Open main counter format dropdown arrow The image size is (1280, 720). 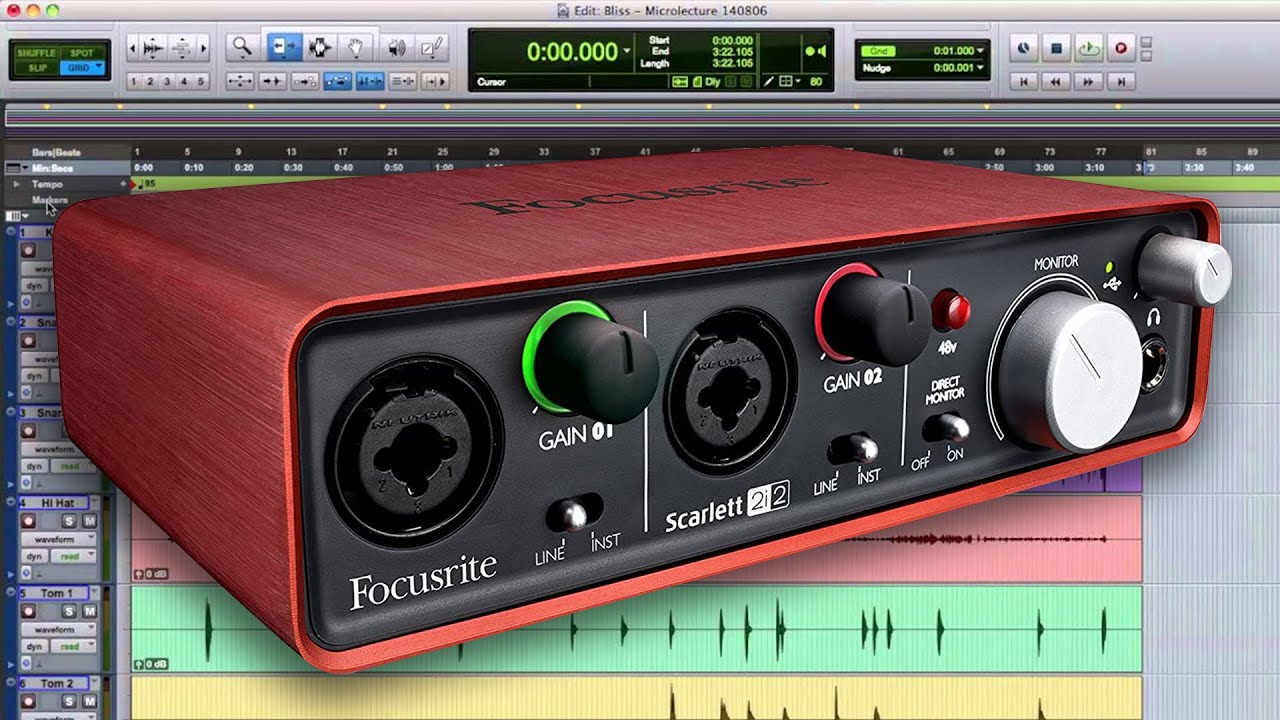click(627, 52)
